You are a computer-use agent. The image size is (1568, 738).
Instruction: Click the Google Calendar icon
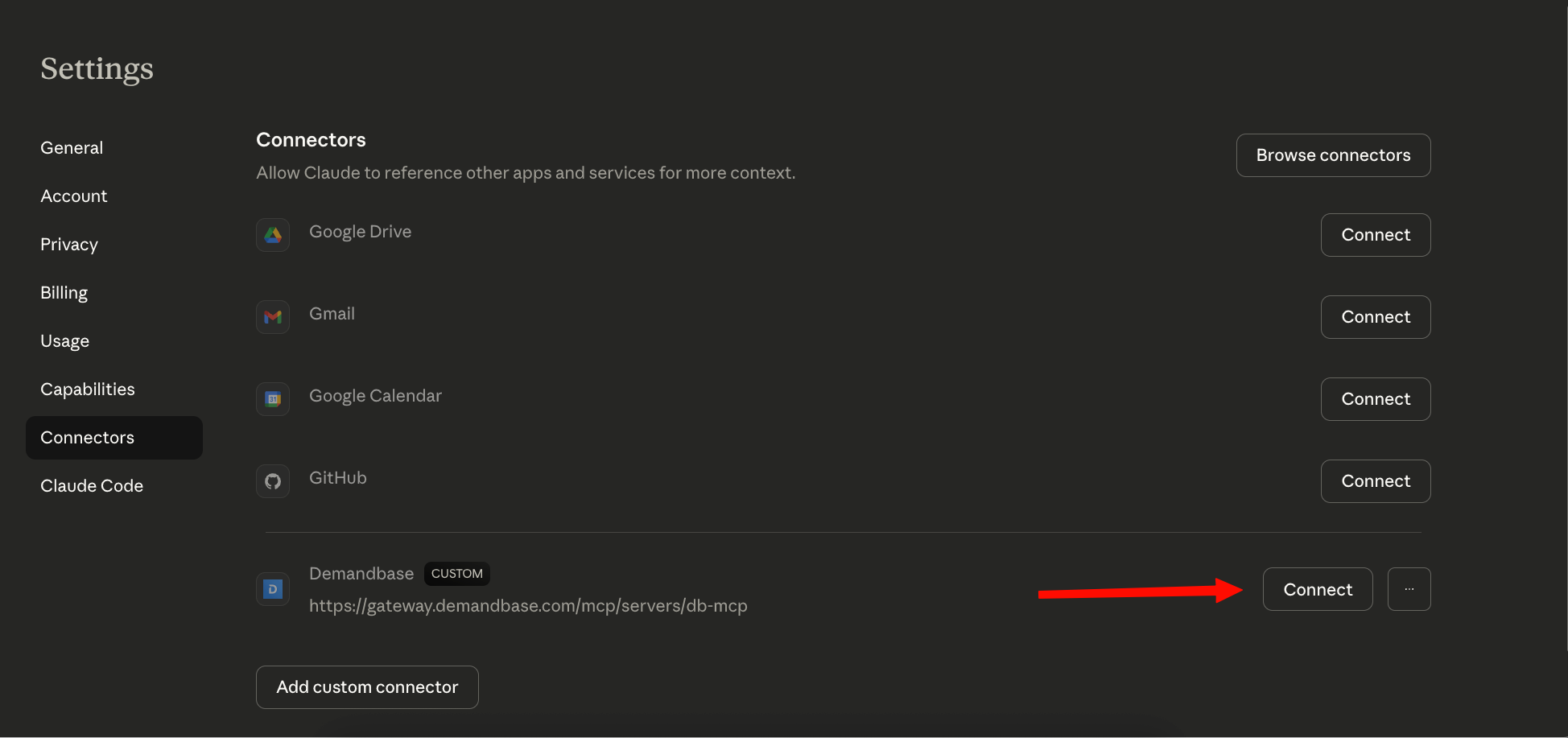[x=273, y=399]
